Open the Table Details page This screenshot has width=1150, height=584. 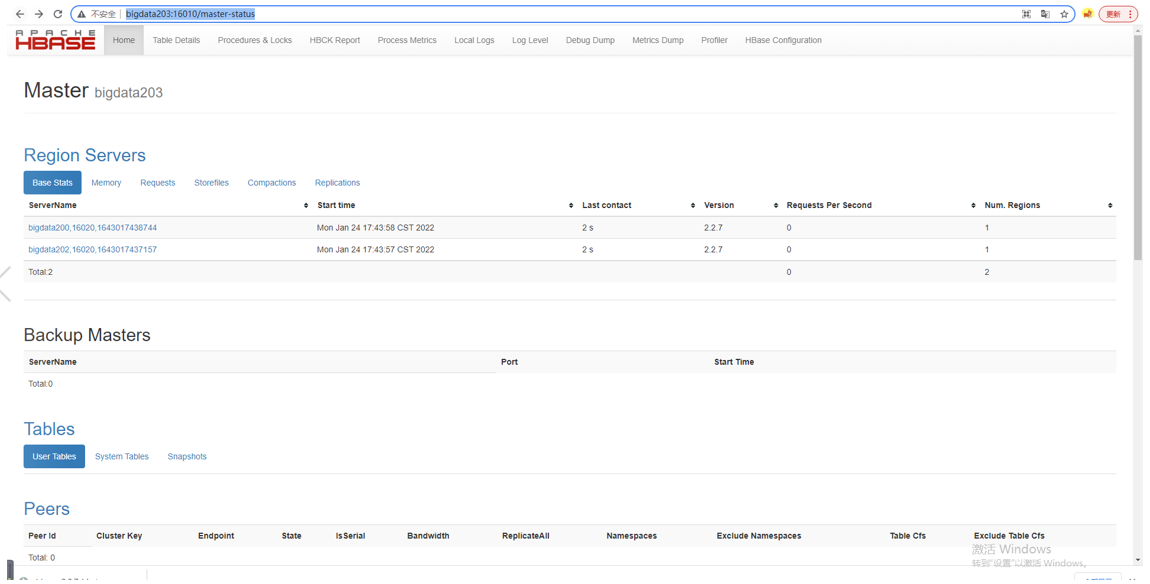point(176,40)
